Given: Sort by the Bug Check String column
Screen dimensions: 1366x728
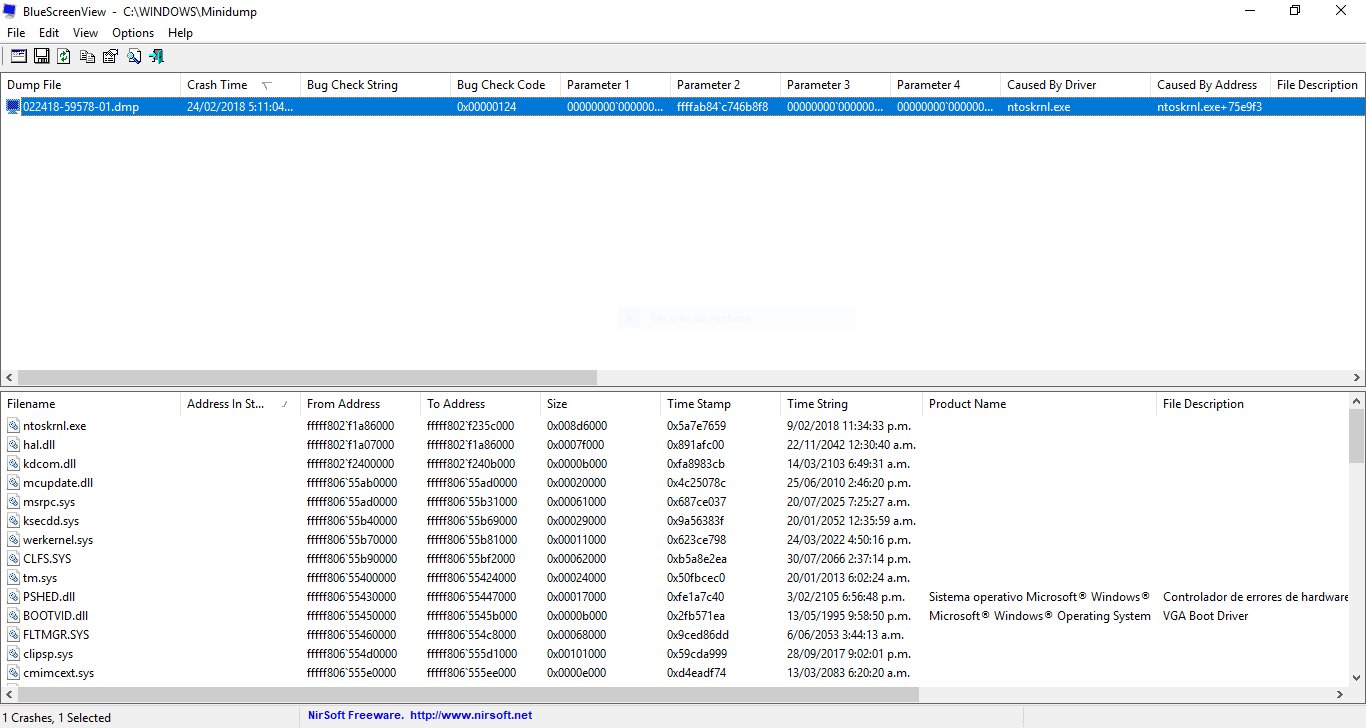Looking at the screenshot, I should [375, 85].
